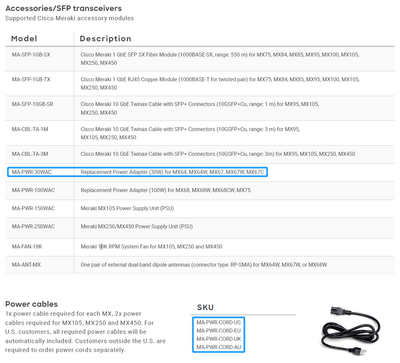This screenshot has width=400, height=363.
Task: Click the MA-SFP-10GB-SR model name
Action: point(32,104)
